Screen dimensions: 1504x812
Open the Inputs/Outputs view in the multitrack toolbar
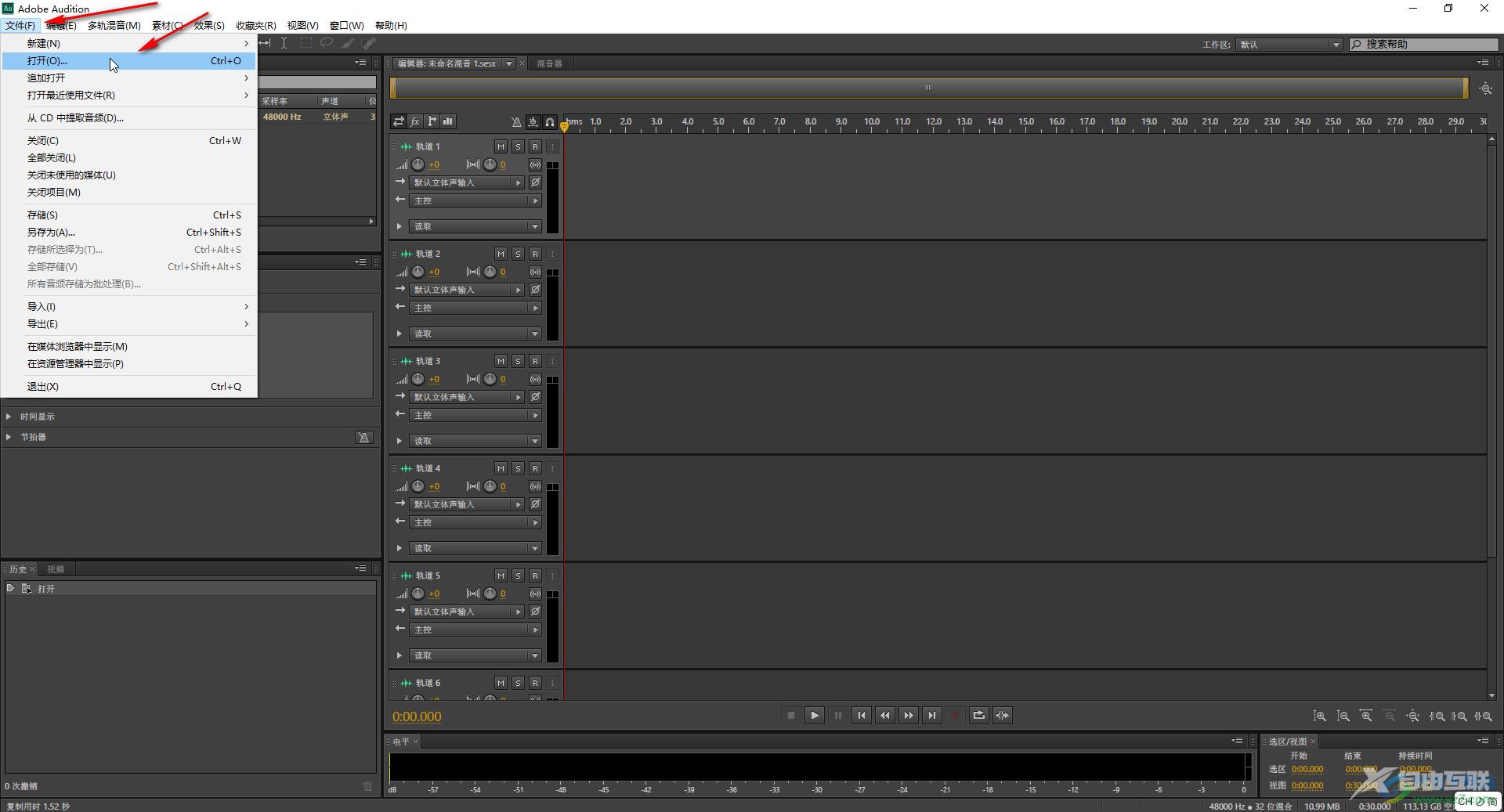[x=398, y=121]
